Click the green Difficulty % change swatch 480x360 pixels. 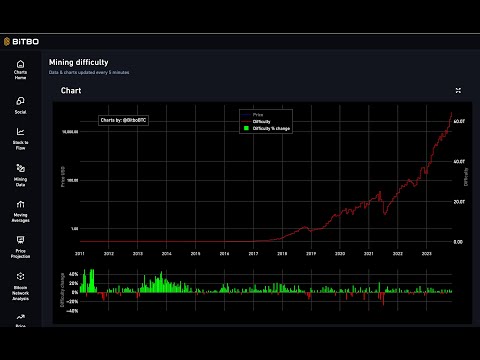click(x=246, y=128)
